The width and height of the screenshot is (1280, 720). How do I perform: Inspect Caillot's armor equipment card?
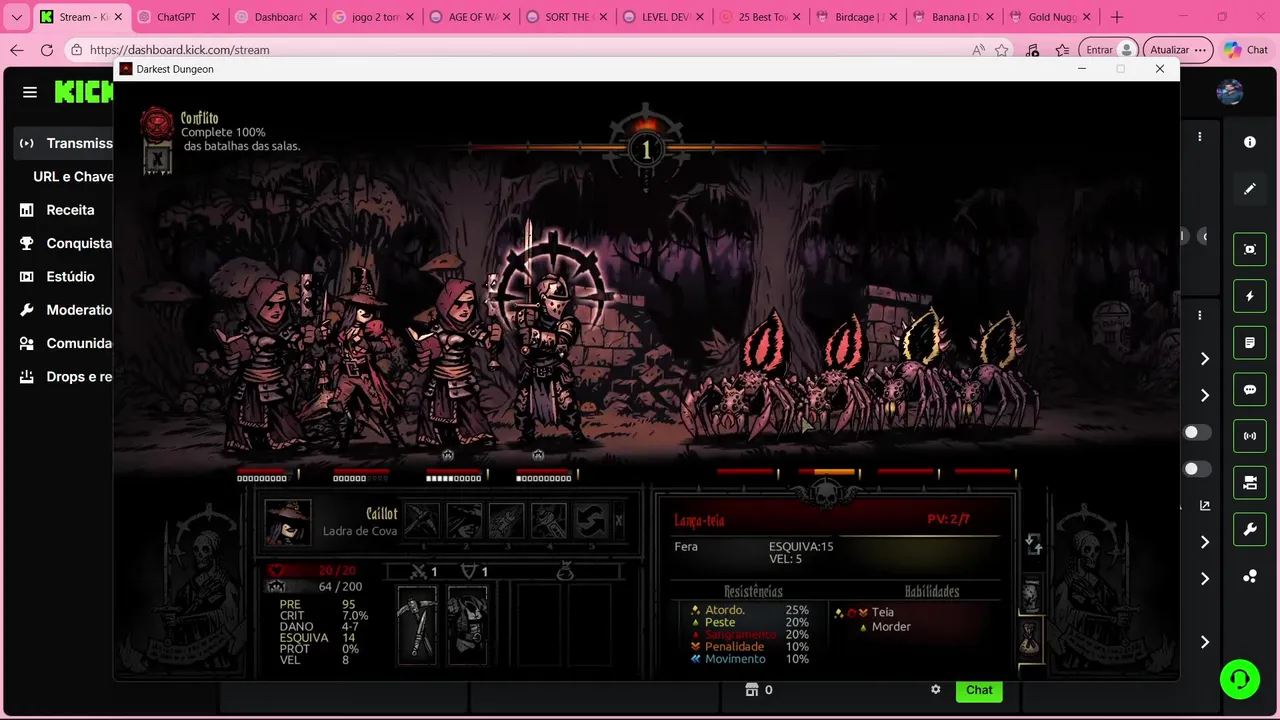click(467, 625)
